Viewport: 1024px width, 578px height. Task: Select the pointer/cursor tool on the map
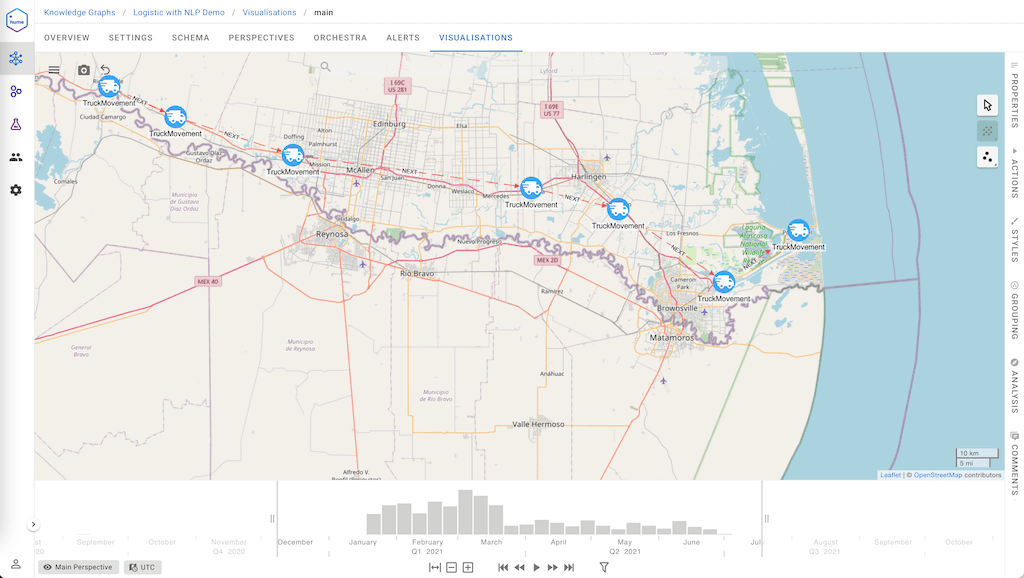pyautogui.click(x=987, y=104)
